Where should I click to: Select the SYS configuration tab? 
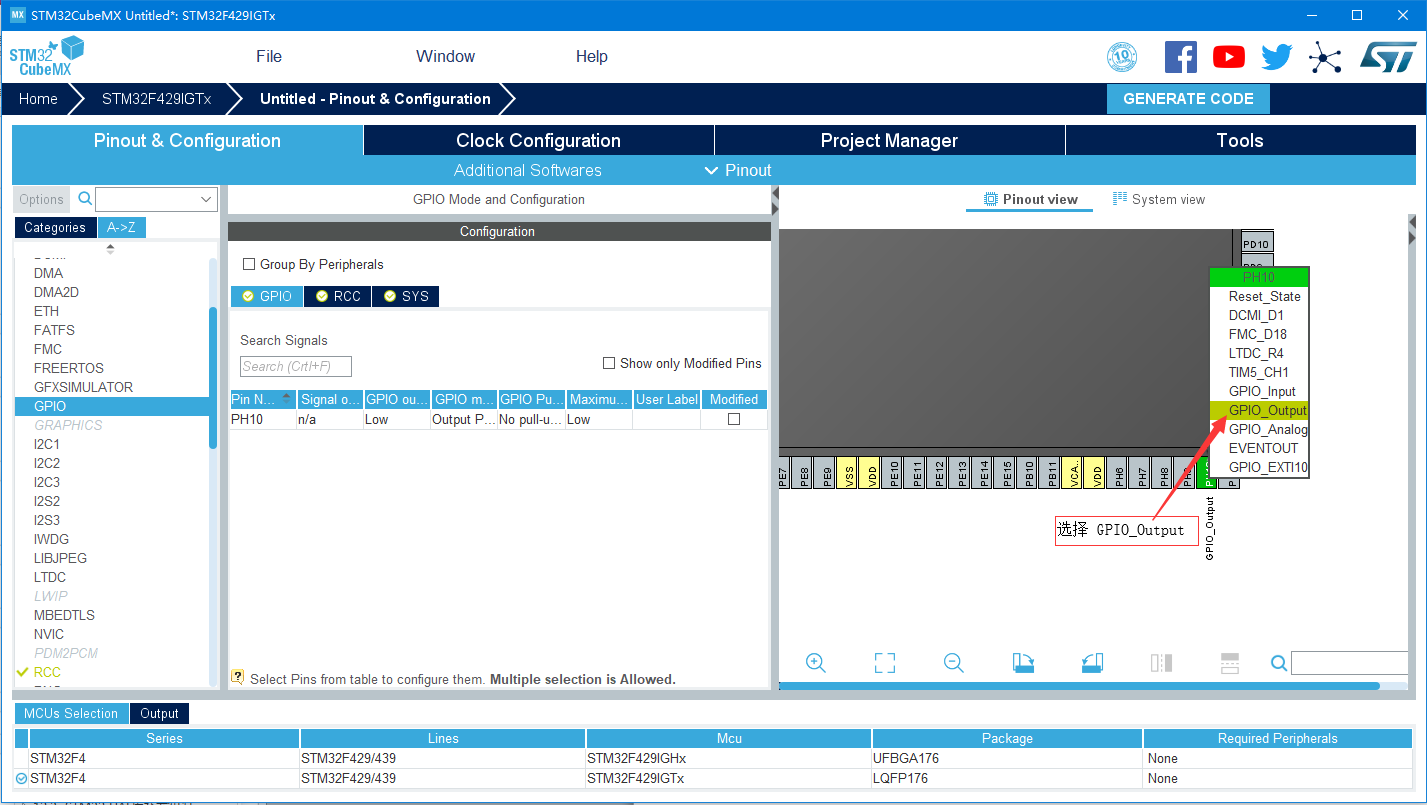pos(405,296)
